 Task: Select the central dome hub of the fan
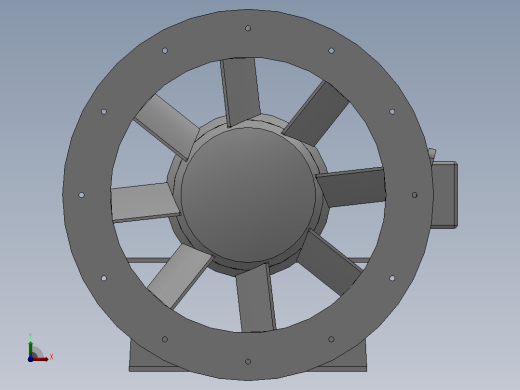pyautogui.click(x=248, y=195)
